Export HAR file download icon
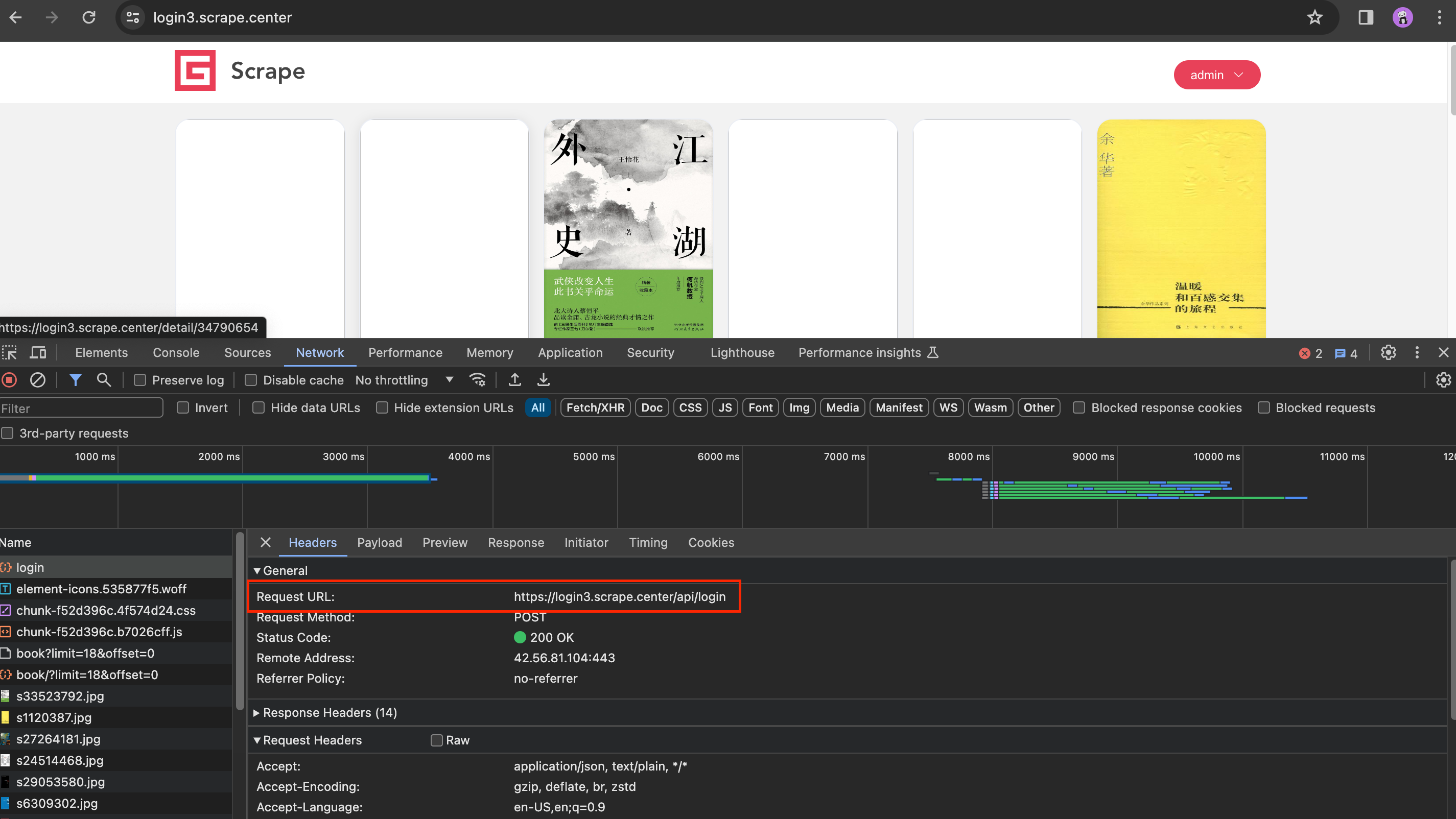This screenshot has height=819, width=1456. tap(543, 379)
